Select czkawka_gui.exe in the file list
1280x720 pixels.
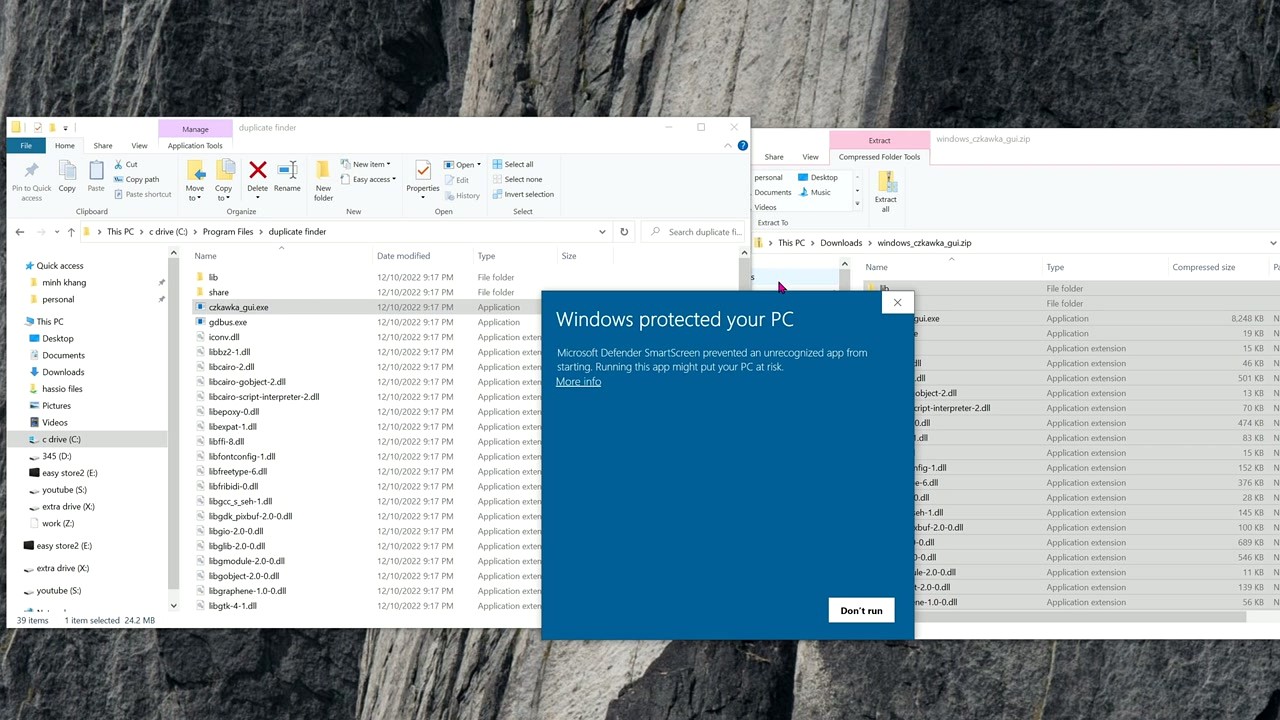(x=238, y=307)
